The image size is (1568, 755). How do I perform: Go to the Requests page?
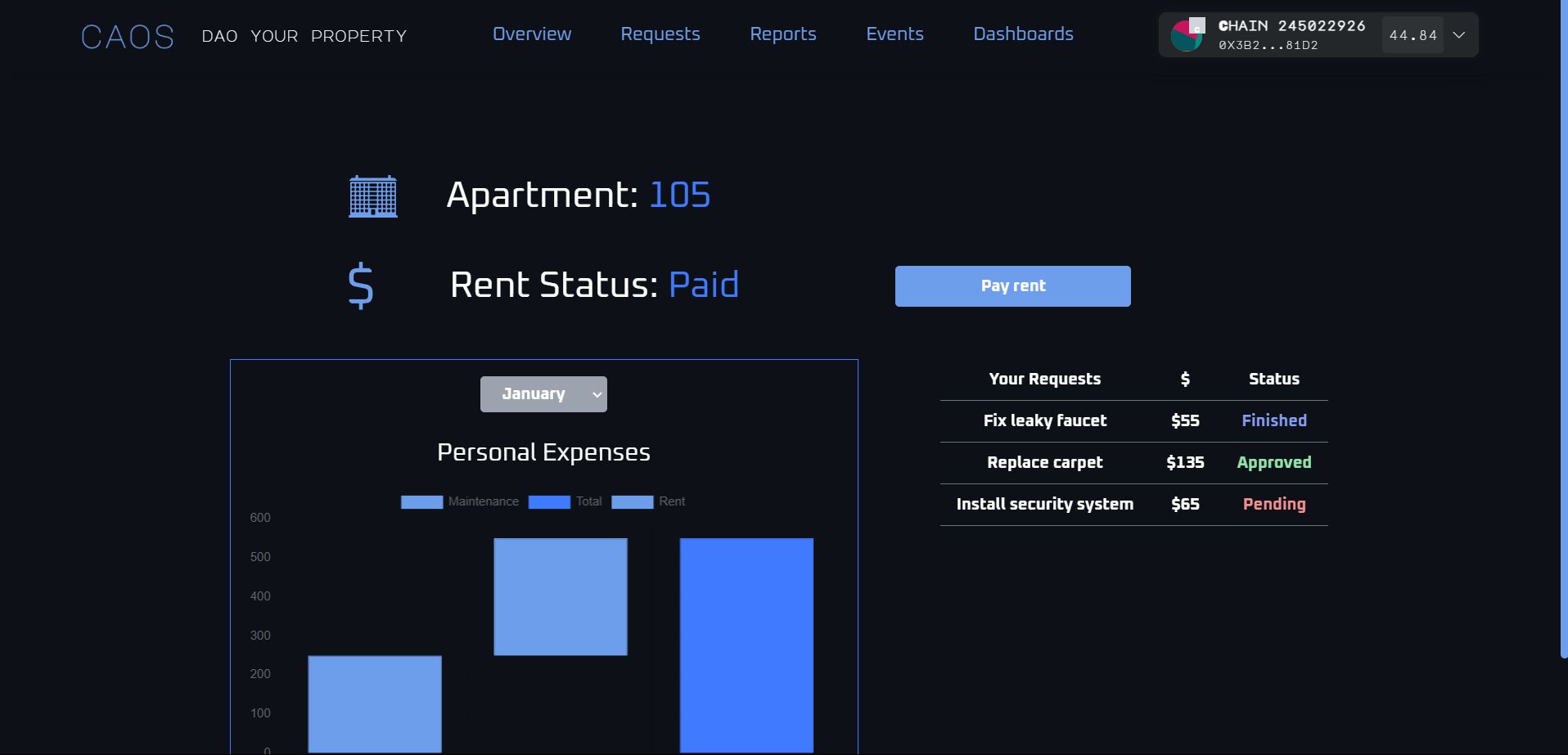pos(660,34)
